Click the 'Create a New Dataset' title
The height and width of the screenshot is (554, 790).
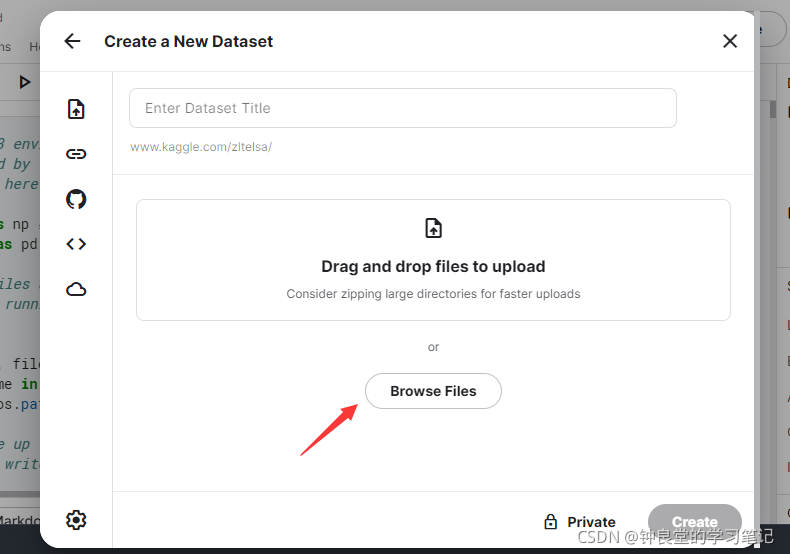pyautogui.click(x=188, y=41)
